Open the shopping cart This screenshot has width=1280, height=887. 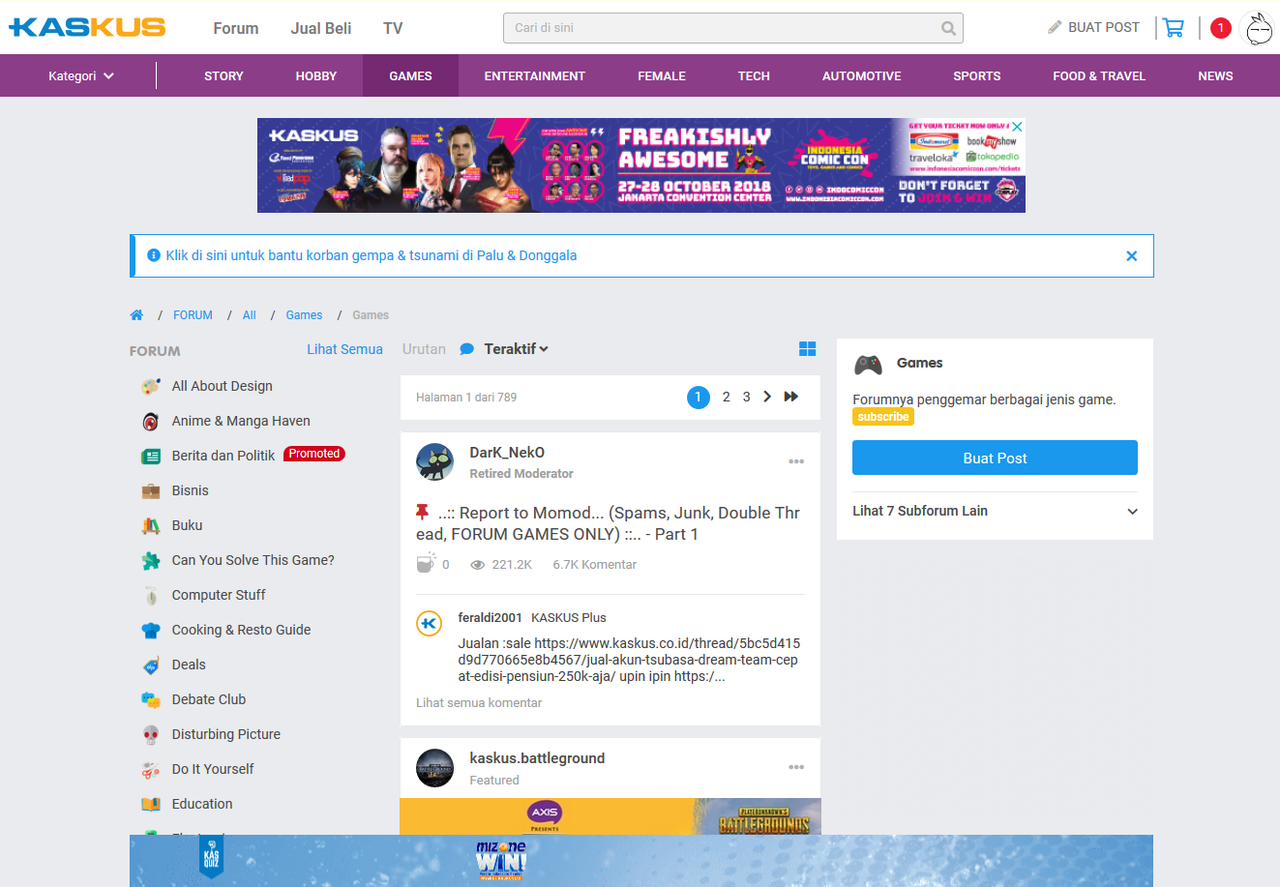pyautogui.click(x=1172, y=27)
